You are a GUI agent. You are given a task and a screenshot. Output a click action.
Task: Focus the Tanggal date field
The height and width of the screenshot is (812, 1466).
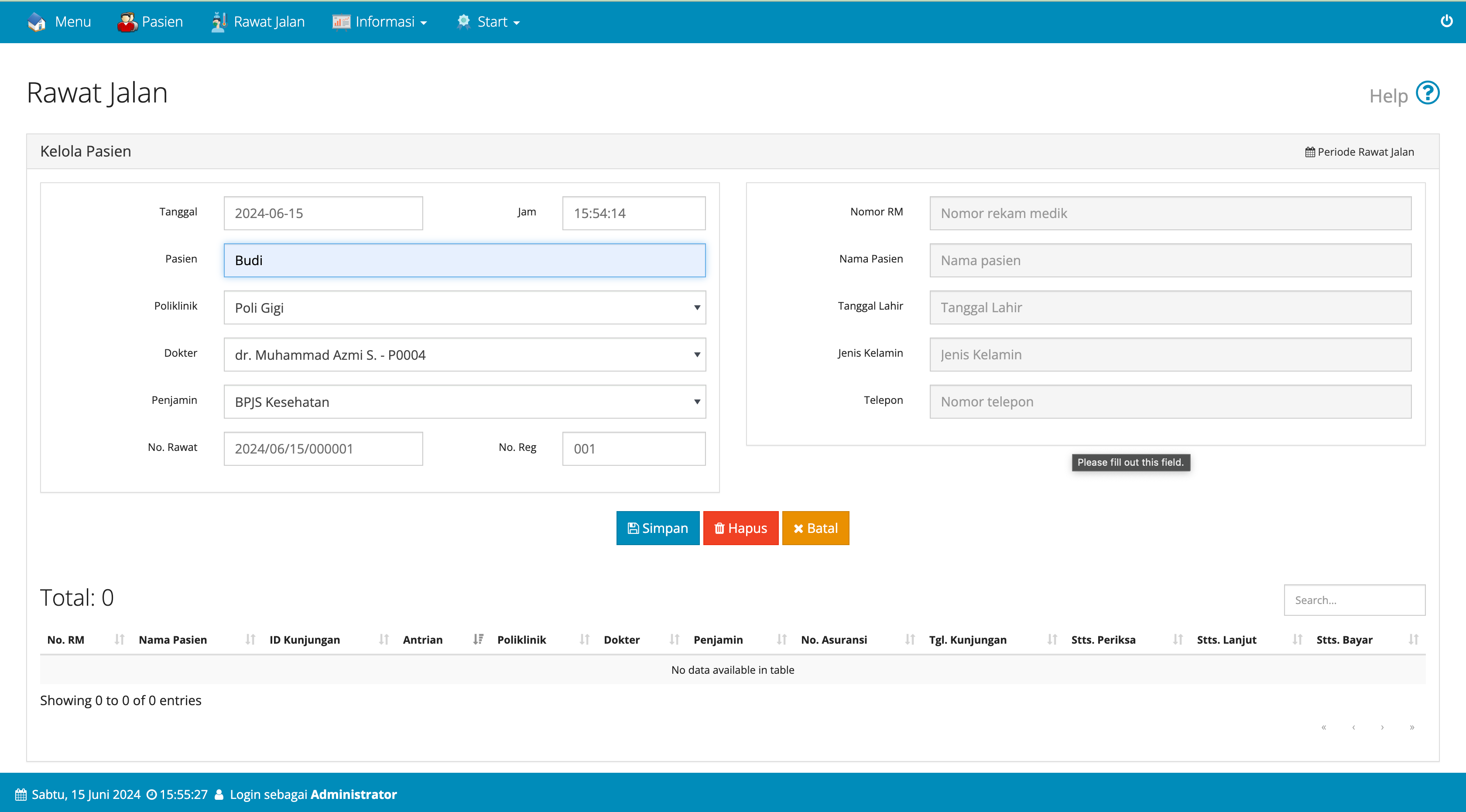(x=323, y=213)
